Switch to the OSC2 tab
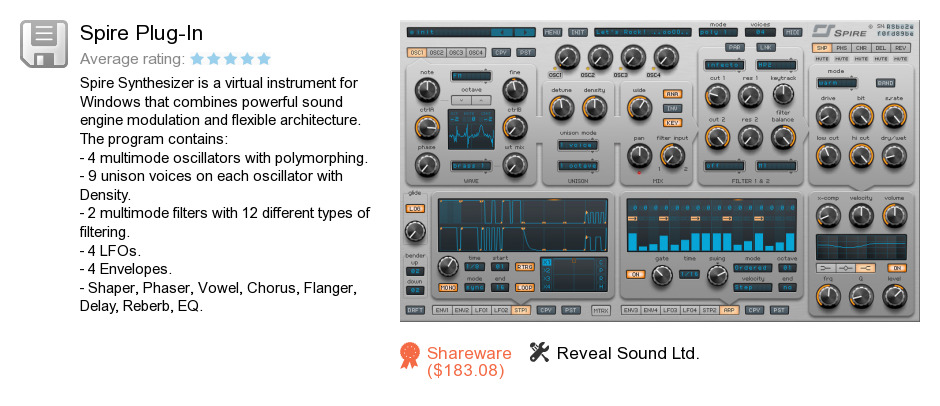940x406 pixels. (x=436, y=53)
